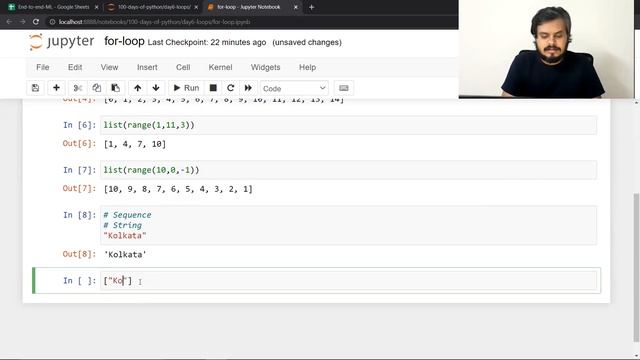Open the Help menu
640x360 pixels.
point(307,67)
